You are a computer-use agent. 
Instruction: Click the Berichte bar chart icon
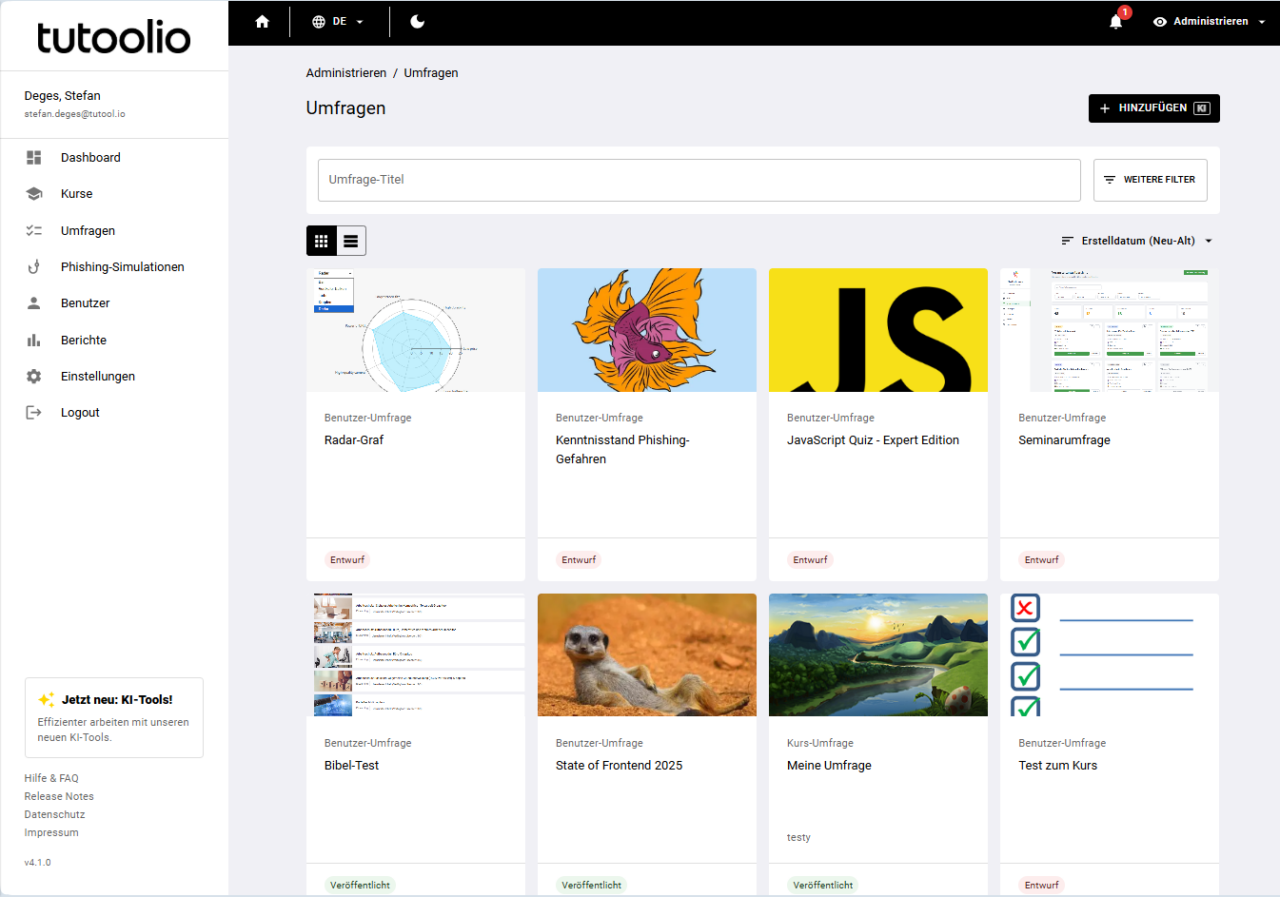(x=34, y=340)
